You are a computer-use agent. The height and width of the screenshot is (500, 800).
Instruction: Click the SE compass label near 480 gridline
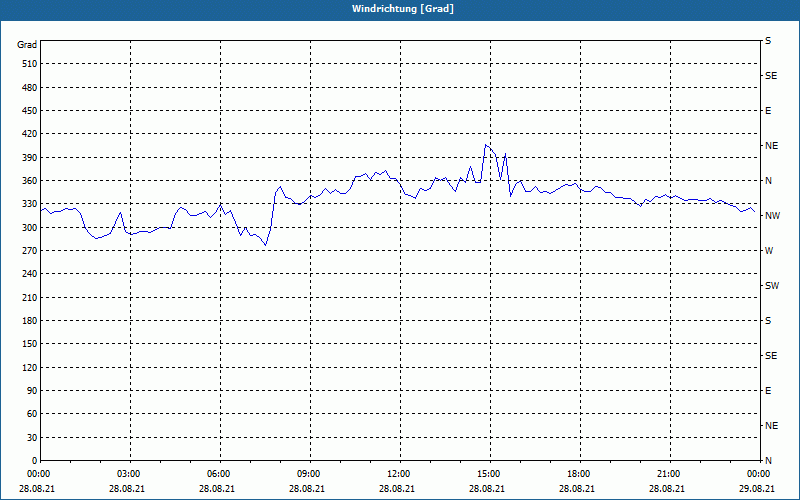coord(771,76)
